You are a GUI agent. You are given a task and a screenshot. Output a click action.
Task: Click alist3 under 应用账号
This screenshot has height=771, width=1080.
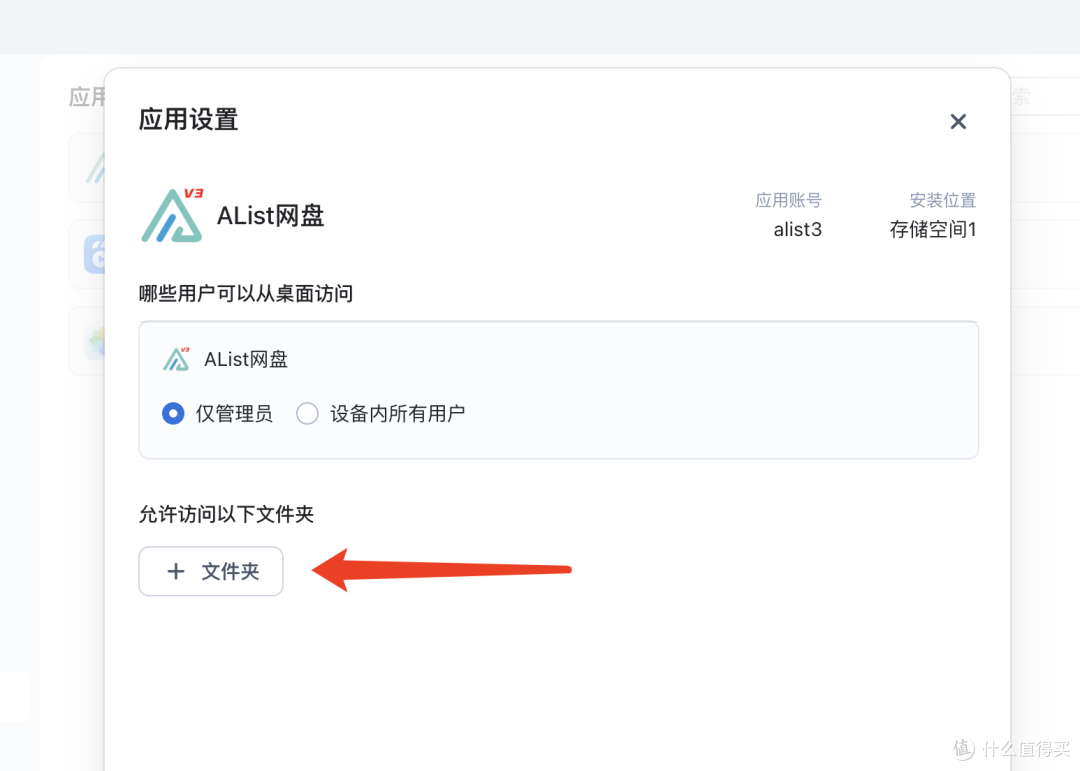(797, 229)
